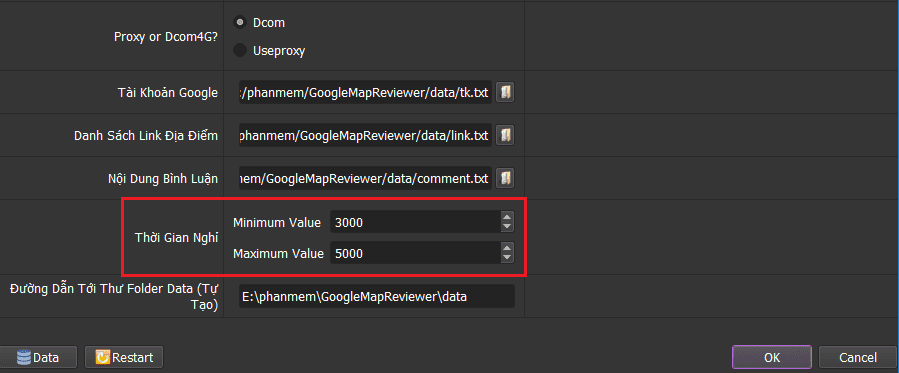
Task: Browse file for Nội Dung Bình Luận
Action: pos(505,178)
